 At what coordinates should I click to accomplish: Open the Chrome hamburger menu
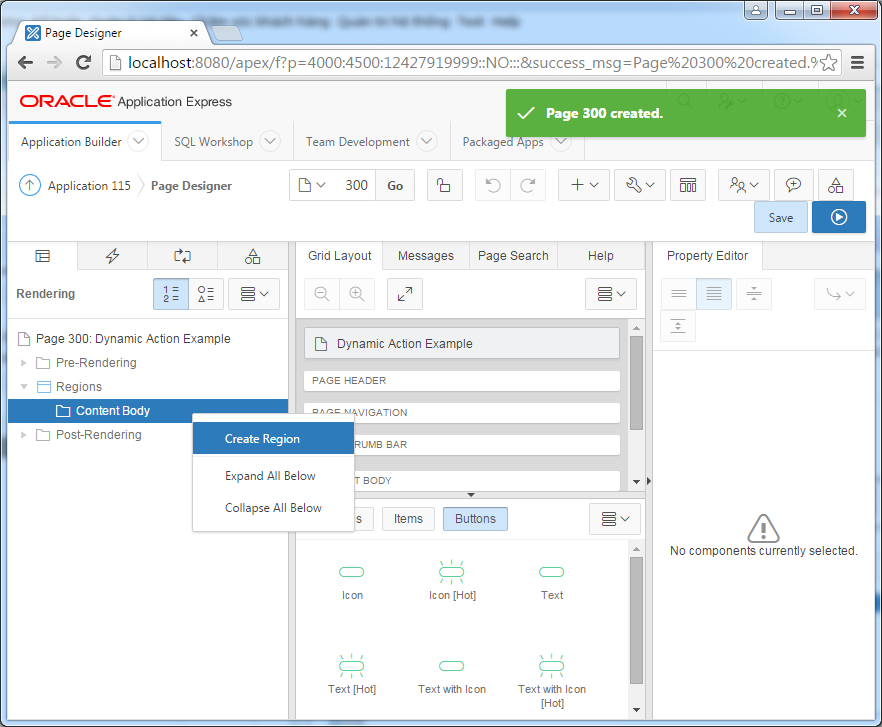[857, 62]
